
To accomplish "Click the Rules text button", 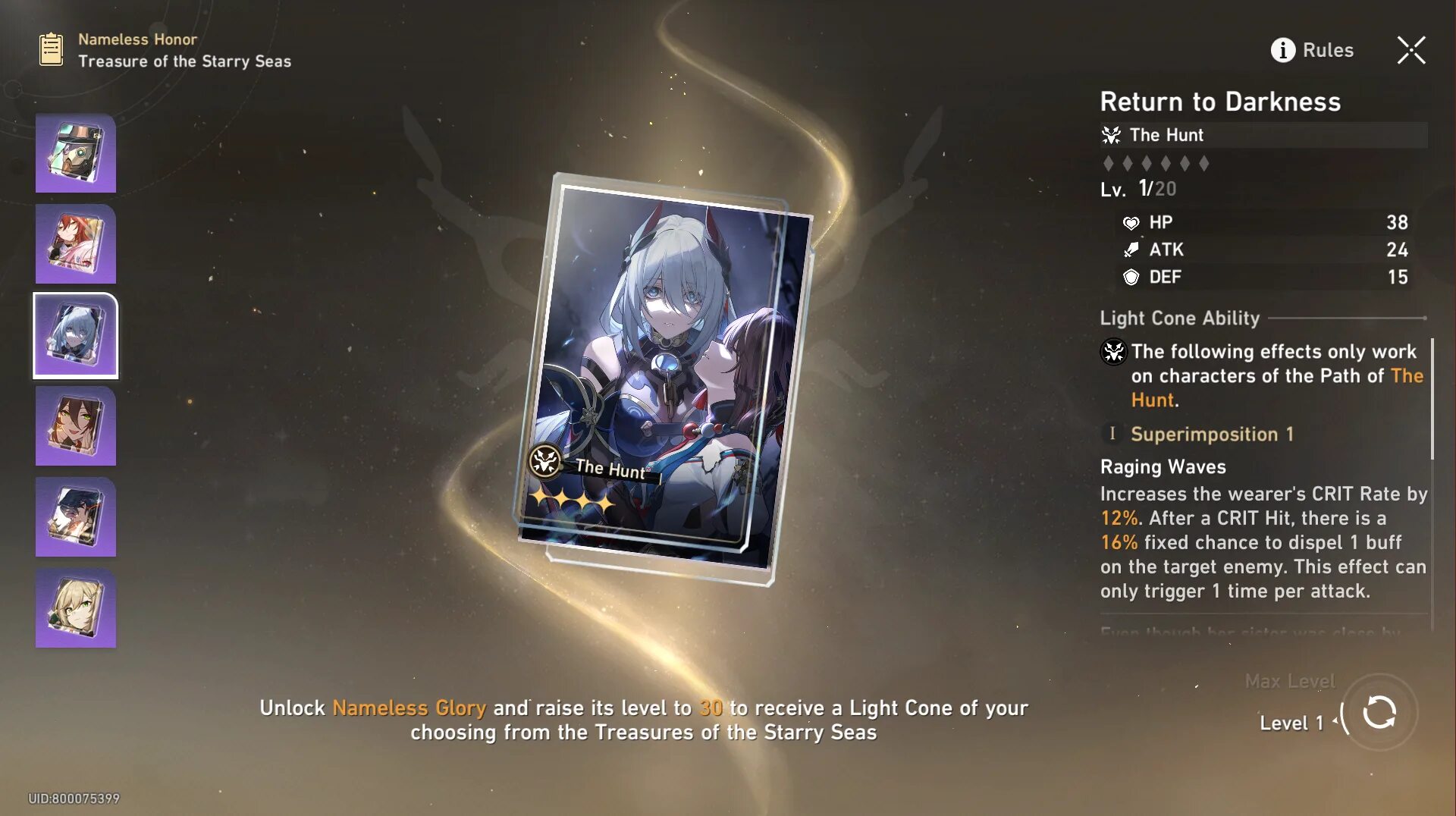I will coord(1328,50).
